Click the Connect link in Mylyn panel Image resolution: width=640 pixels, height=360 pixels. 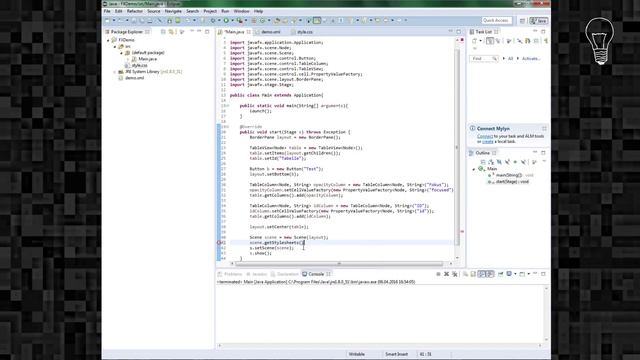tap(485, 136)
